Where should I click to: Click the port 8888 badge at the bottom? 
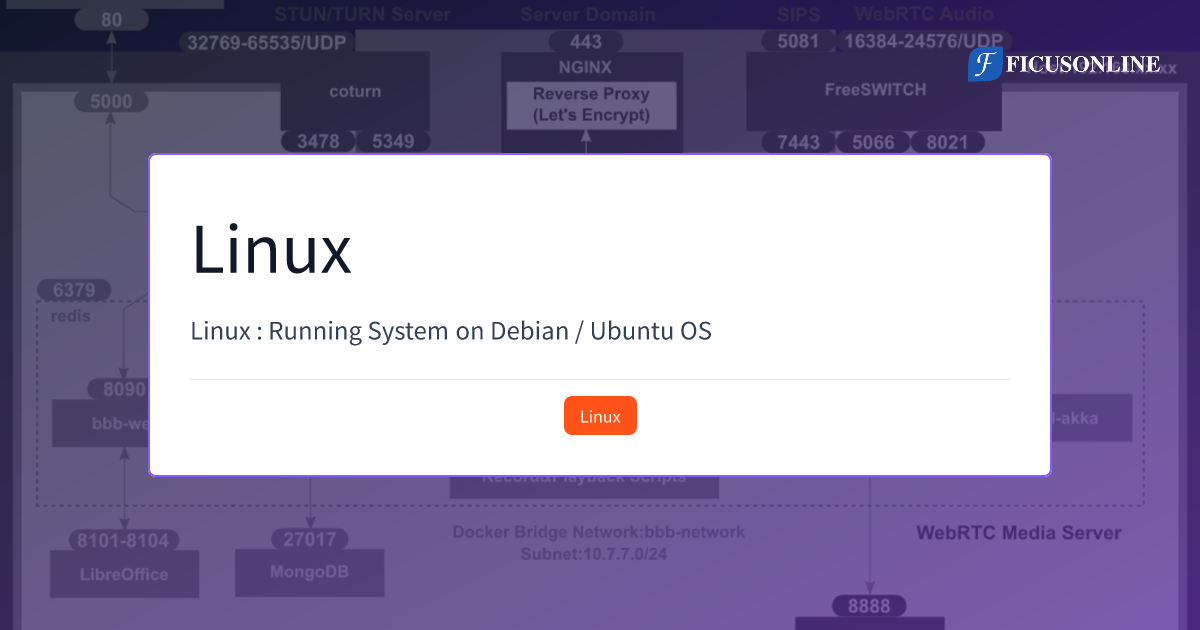tap(869, 605)
